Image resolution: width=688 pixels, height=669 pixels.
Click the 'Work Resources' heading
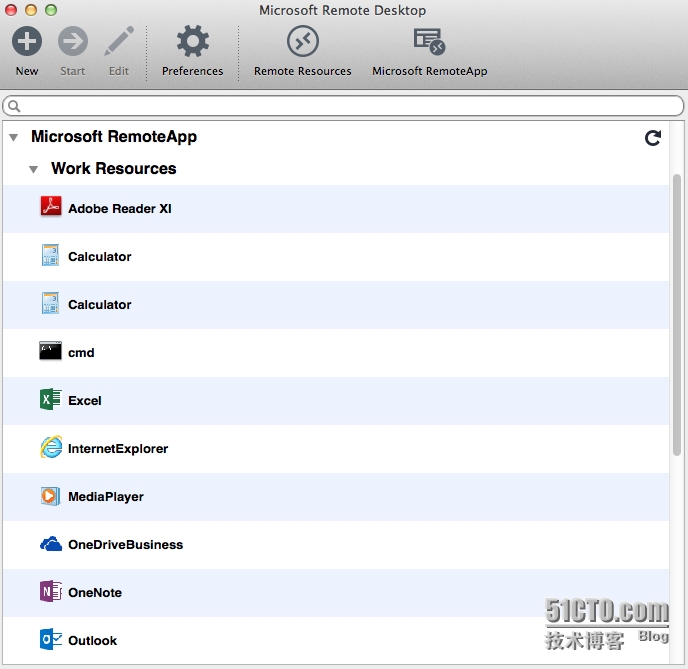[114, 168]
